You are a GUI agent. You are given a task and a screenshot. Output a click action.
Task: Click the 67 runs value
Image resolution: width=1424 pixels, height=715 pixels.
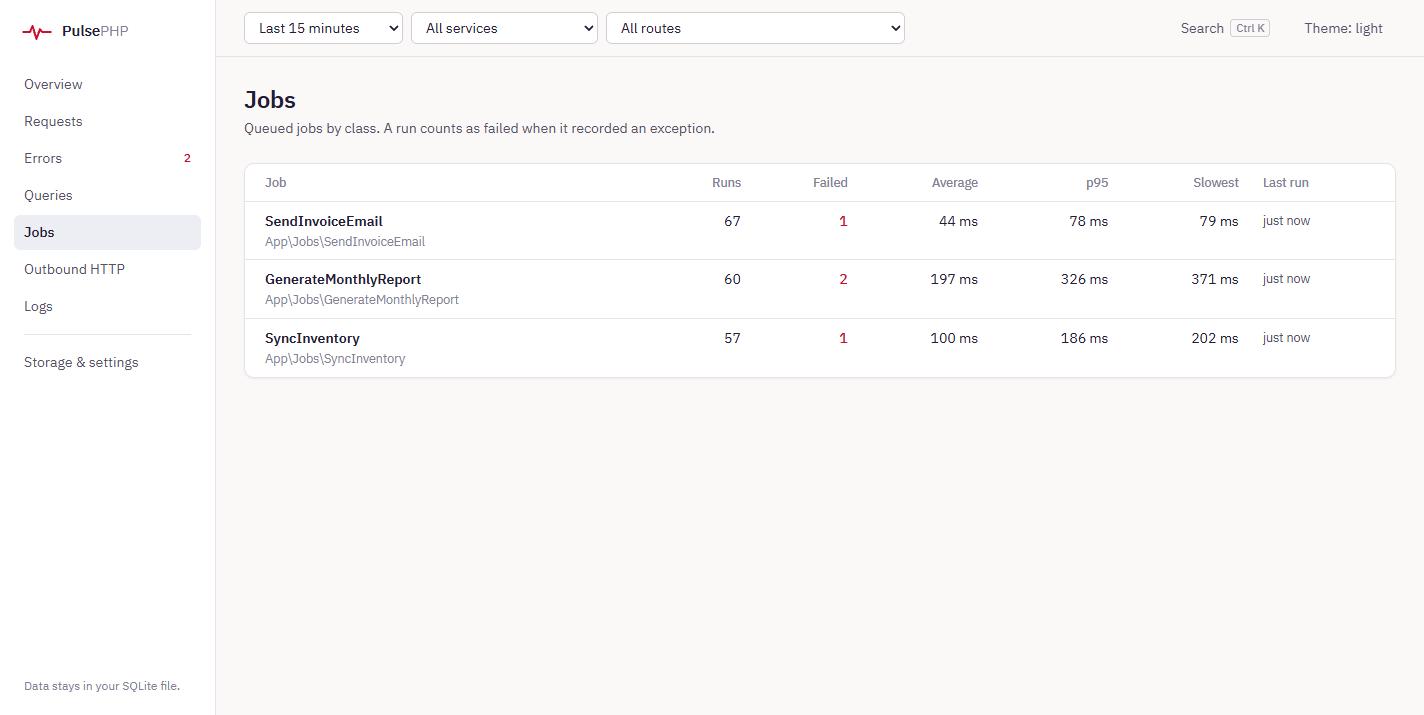tap(732, 221)
